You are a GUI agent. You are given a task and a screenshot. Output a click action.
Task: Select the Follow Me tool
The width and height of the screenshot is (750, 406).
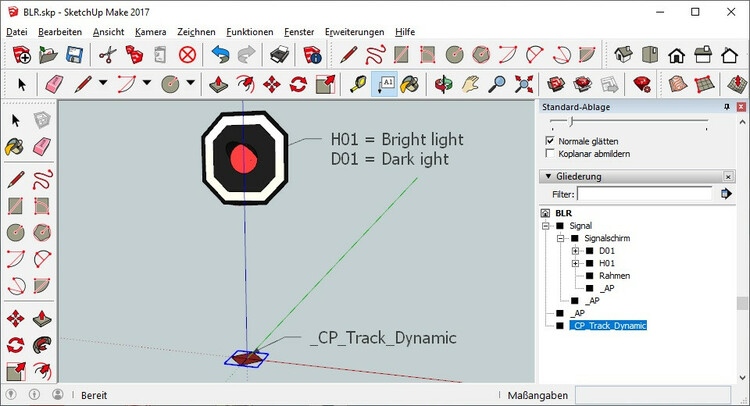coord(42,344)
